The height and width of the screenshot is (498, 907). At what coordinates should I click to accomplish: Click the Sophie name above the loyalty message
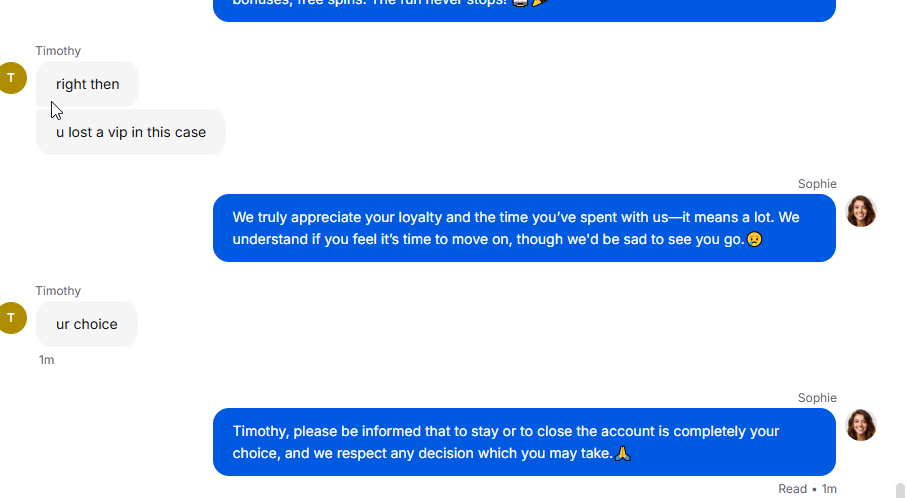coord(817,184)
